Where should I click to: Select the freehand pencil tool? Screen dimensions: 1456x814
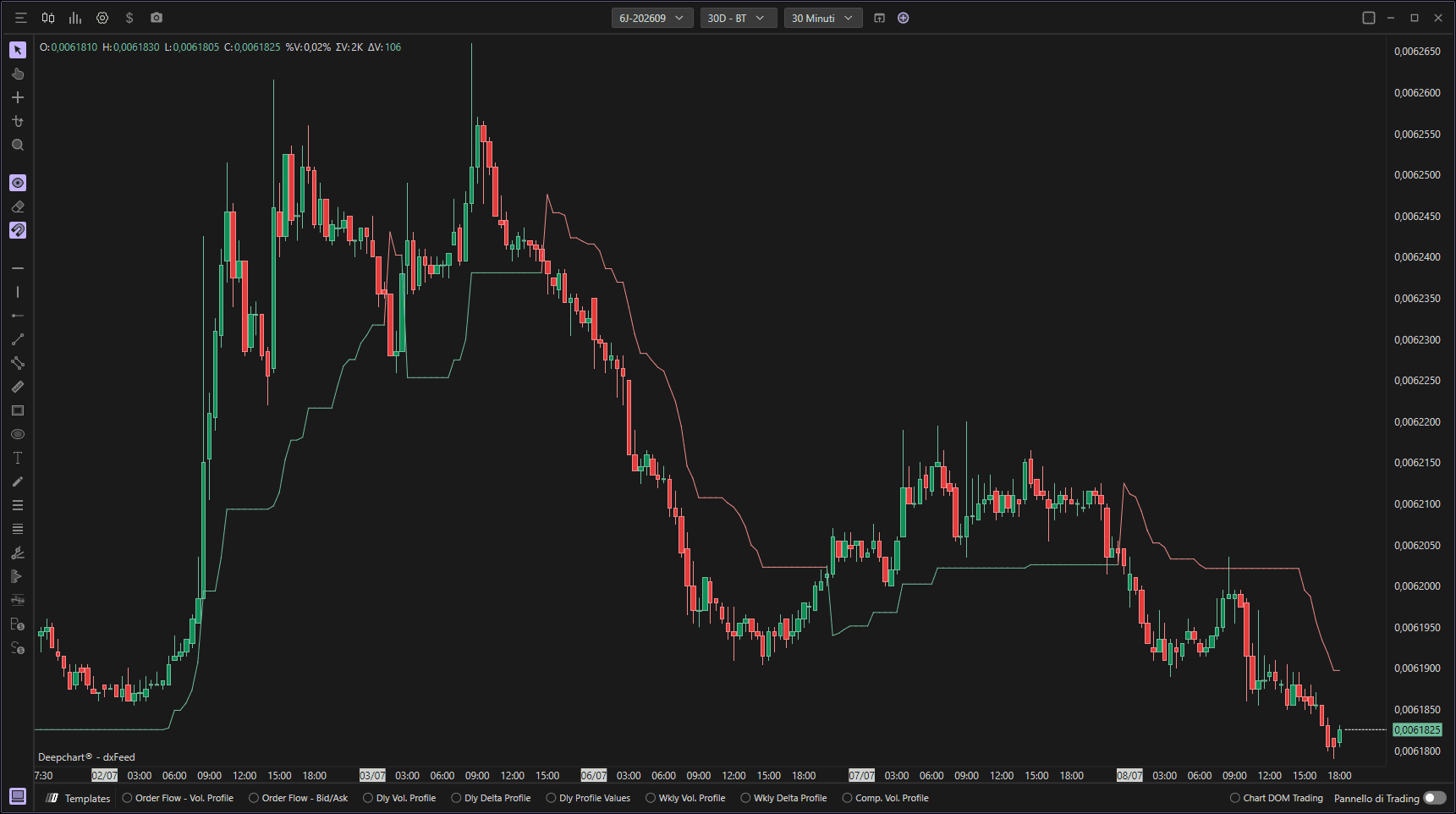pyautogui.click(x=18, y=481)
